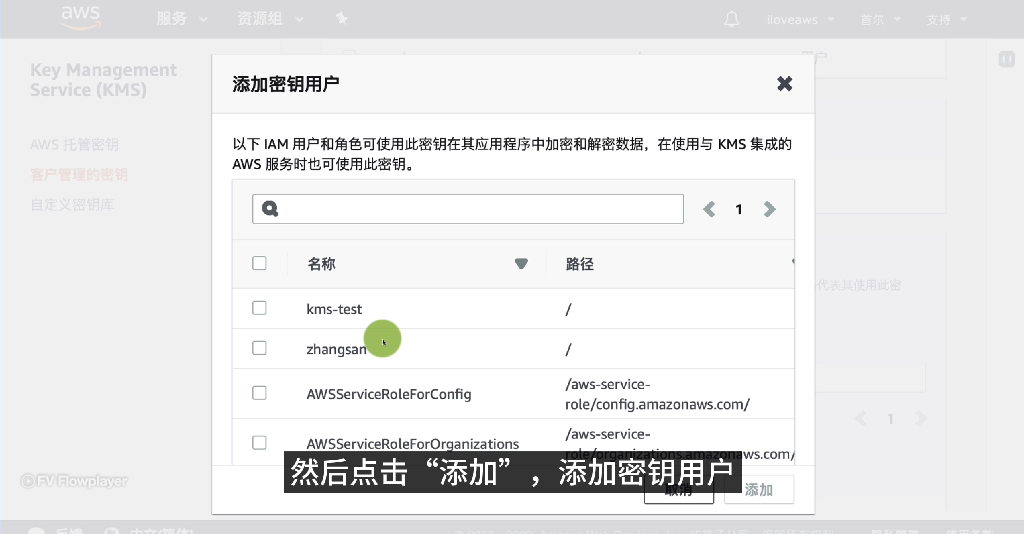Check the kms-test user checkbox

(259, 308)
